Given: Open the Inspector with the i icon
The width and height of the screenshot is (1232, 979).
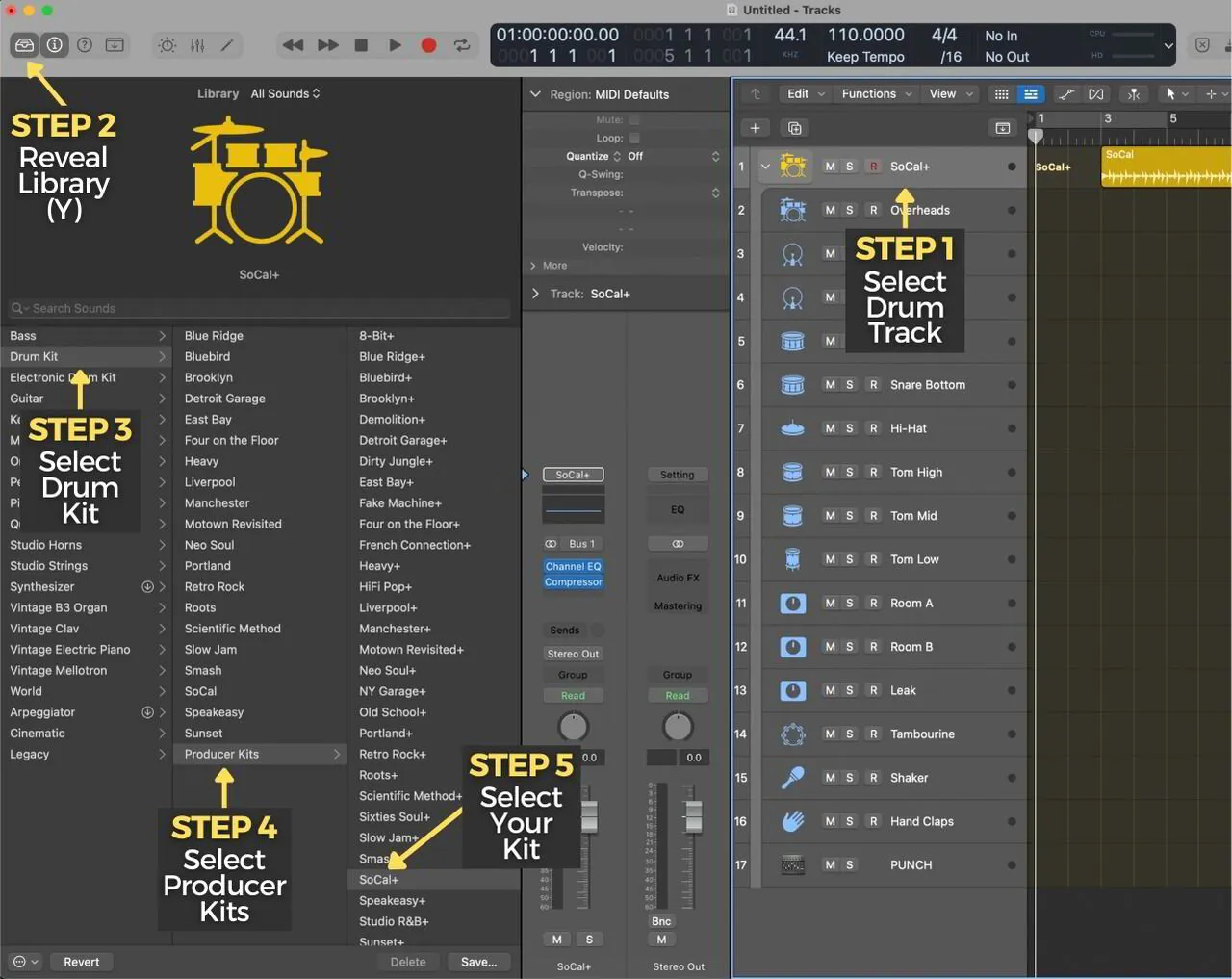Looking at the screenshot, I should click(55, 45).
